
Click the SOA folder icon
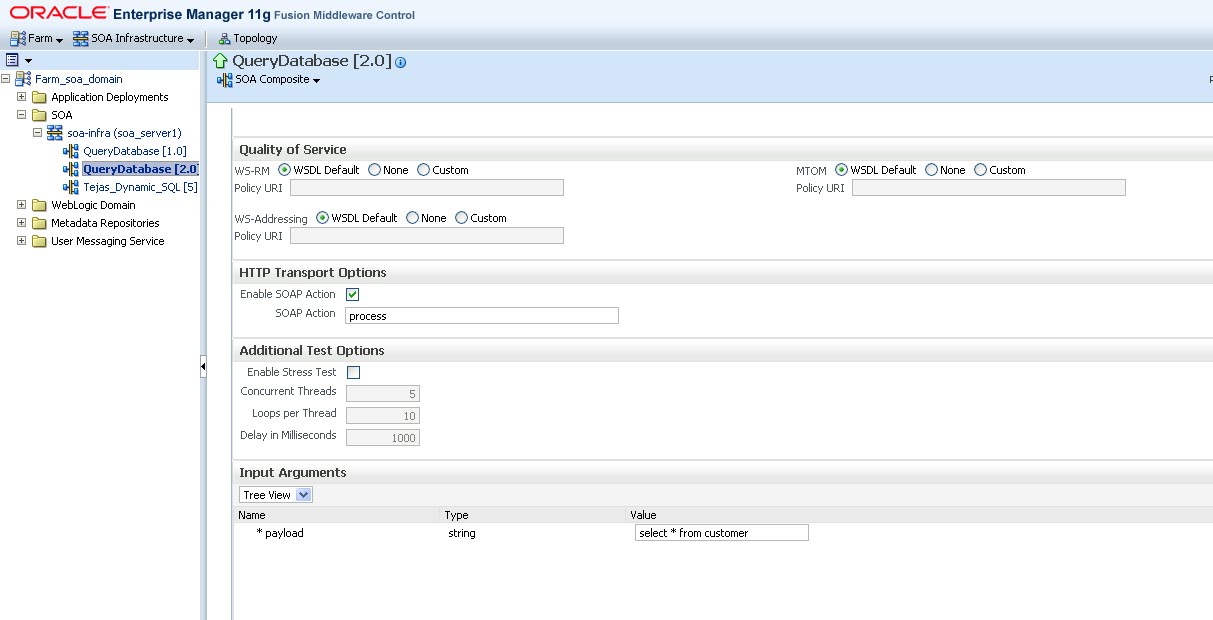(x=39, y=115)
